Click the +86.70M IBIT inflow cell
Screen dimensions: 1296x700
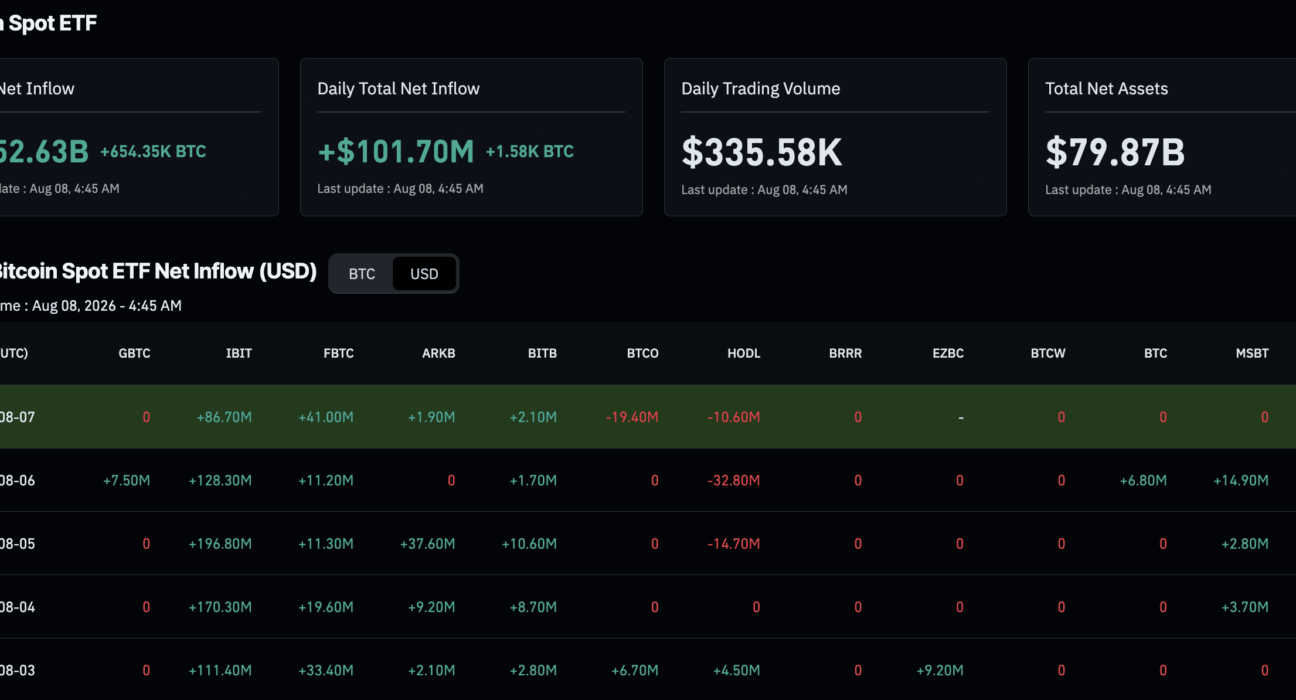coord(224,417)
